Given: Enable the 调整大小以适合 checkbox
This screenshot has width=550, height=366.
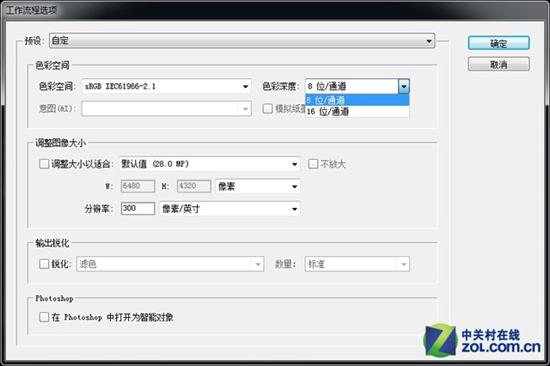Looking at the screenshot, I should click(44, 164).
